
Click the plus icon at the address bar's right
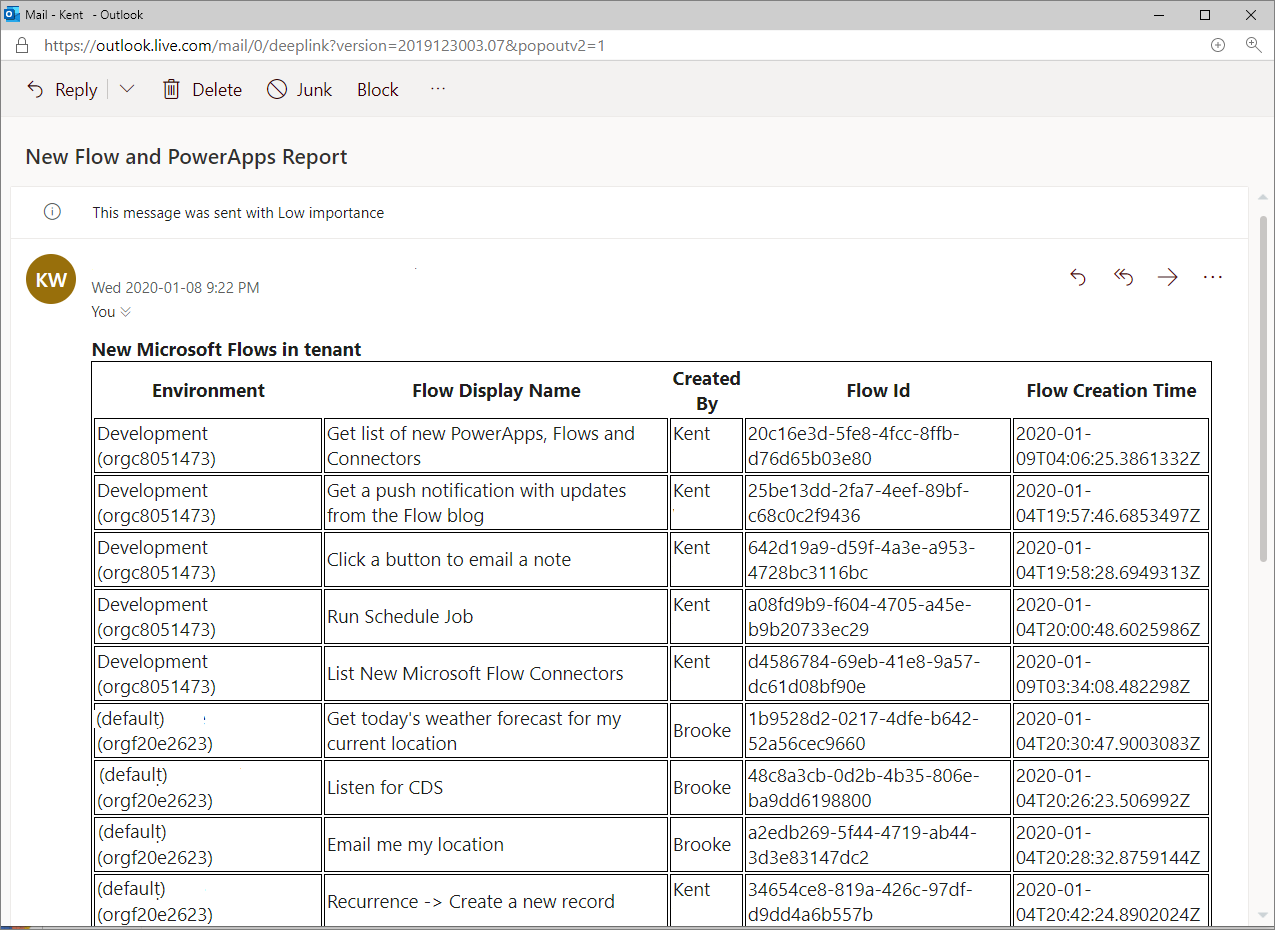pyautogui.click(x=1217, y=45)
